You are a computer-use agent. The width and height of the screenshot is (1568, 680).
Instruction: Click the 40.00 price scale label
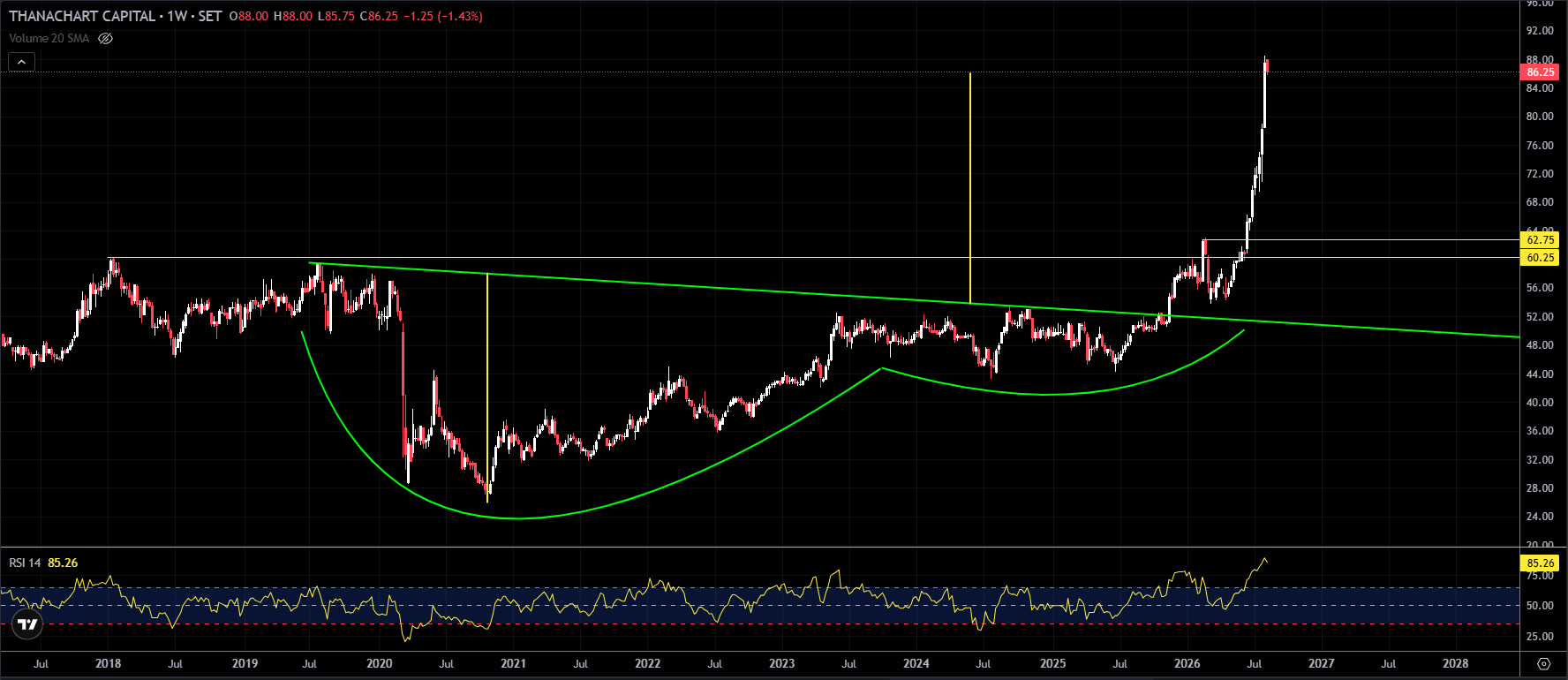1540,403
